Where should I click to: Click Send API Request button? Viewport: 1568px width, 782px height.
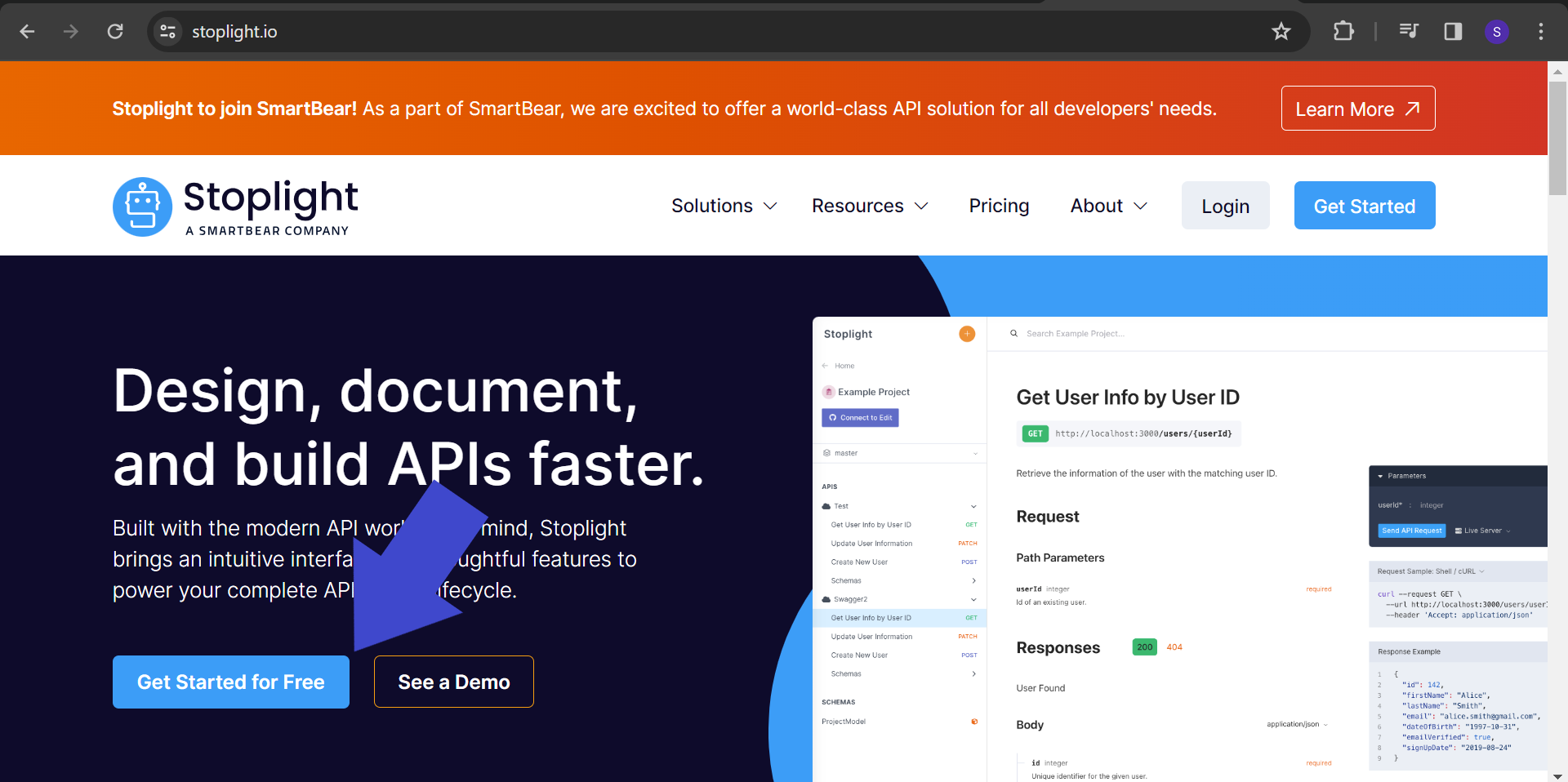pyautogui.click(x=1412, y=531)
